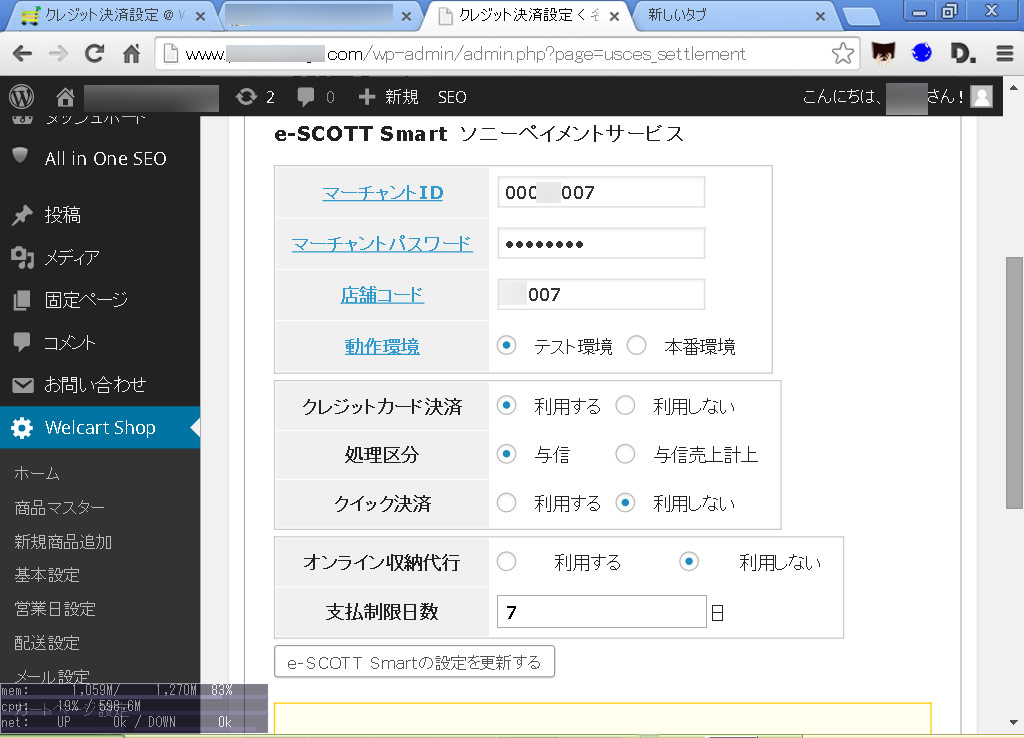Open the SEO admin bar menu
The height and width of the screenshot is (738, 1024).
pyautogui.click(x=452, y=97)
